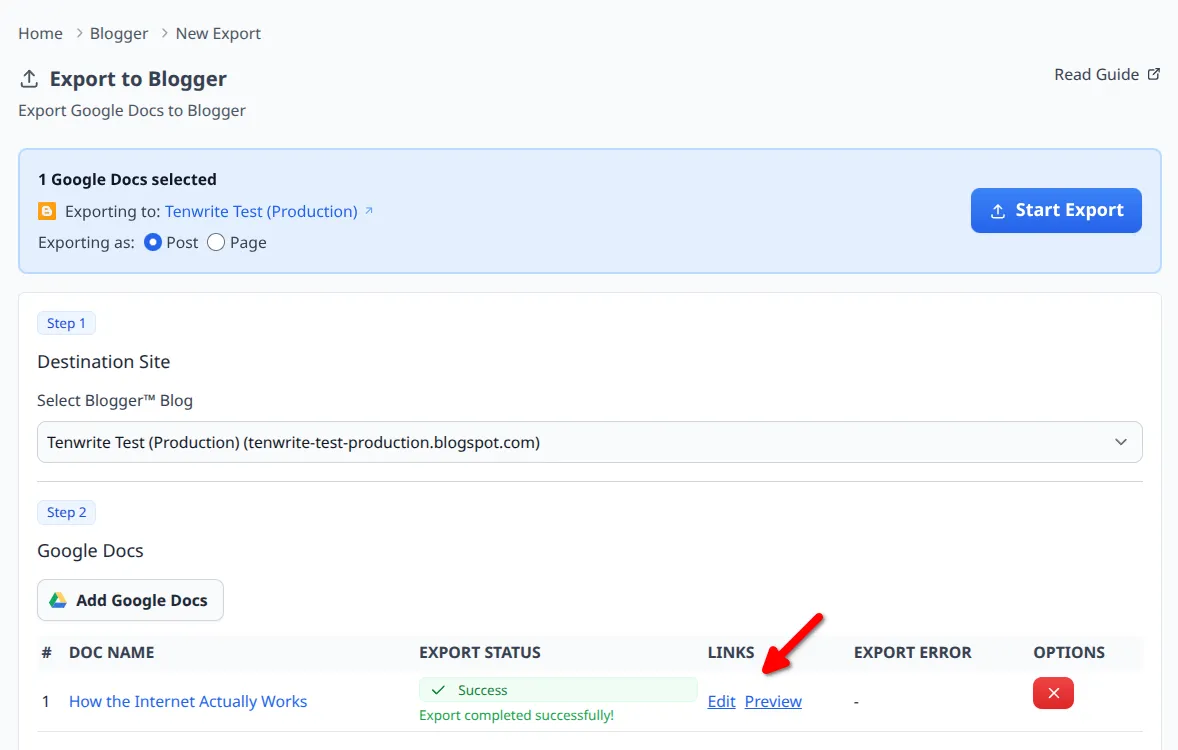Click the upload icon beside Export to Blogger heading
The image size is (1178, 750).
[x=28, y=78]
